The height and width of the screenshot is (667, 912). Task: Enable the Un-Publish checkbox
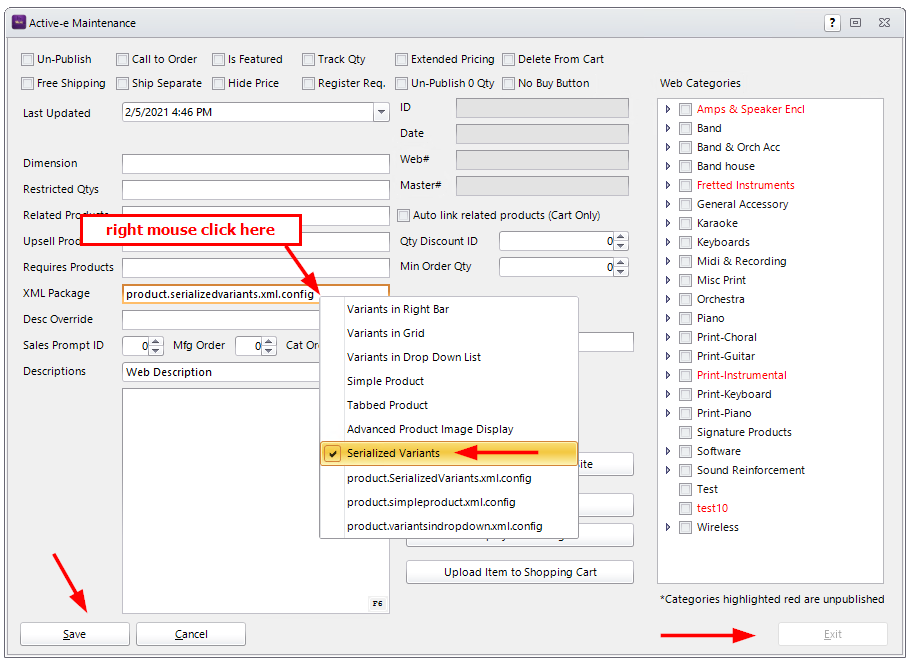click(27, 59)
